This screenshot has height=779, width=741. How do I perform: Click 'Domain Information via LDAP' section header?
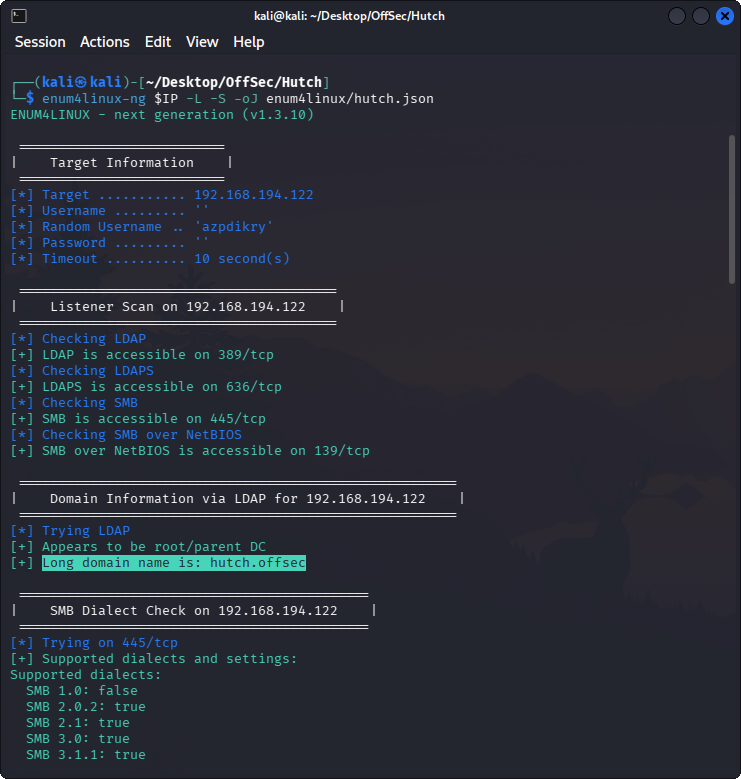pyautogui.click(x=237, y=499)
